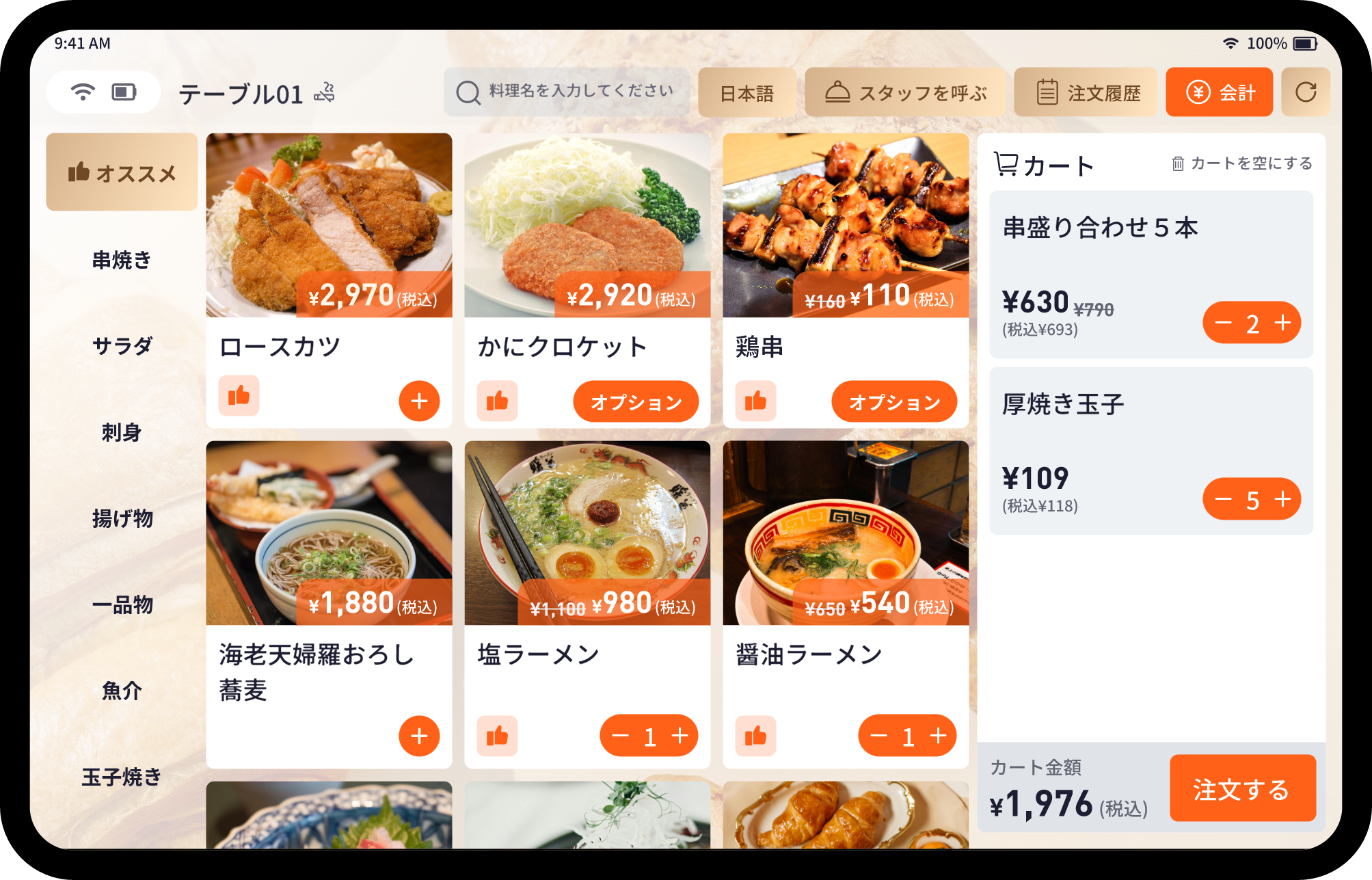Select the 串焼き category
The image size is (1372, 880).
[x=122, y=260]
